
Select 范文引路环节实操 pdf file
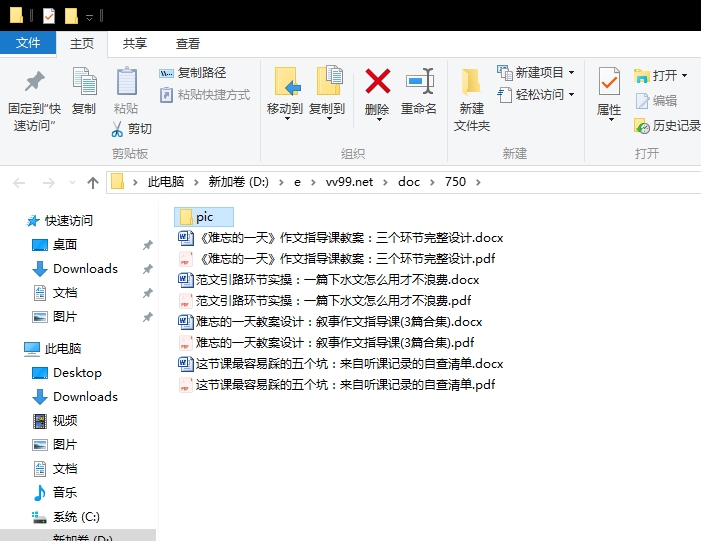click(325, 301)
